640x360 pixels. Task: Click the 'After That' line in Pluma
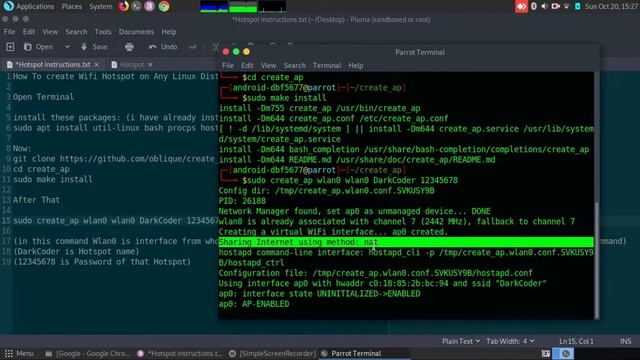point(36,200)
